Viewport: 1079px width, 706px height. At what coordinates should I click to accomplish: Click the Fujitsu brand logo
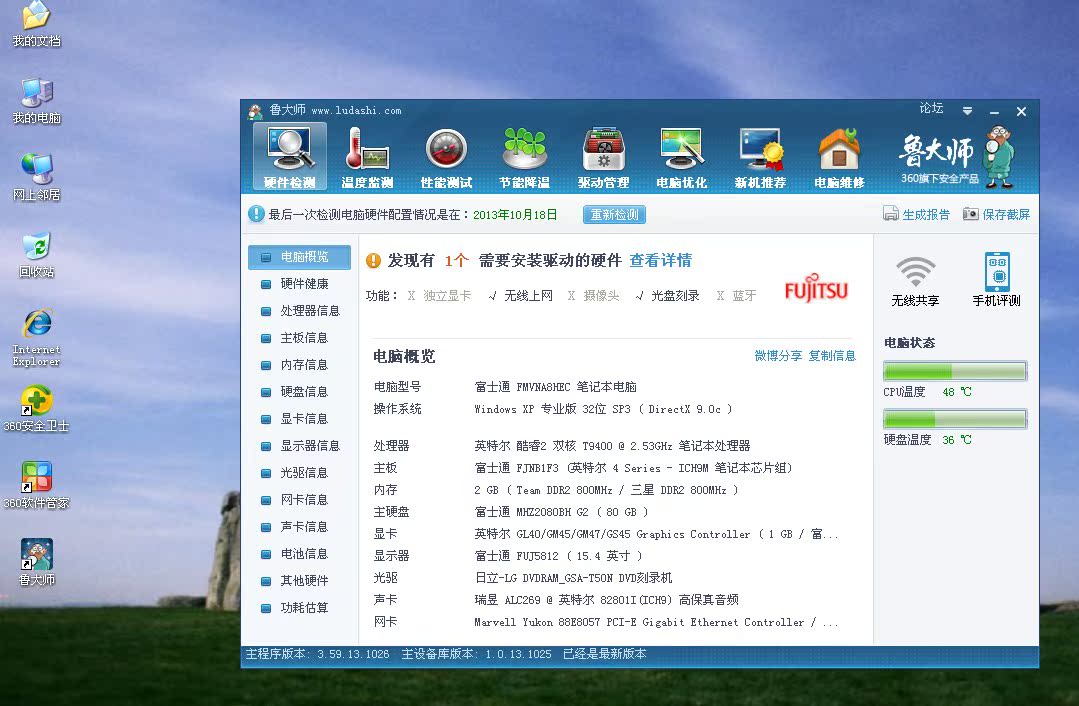816,288
